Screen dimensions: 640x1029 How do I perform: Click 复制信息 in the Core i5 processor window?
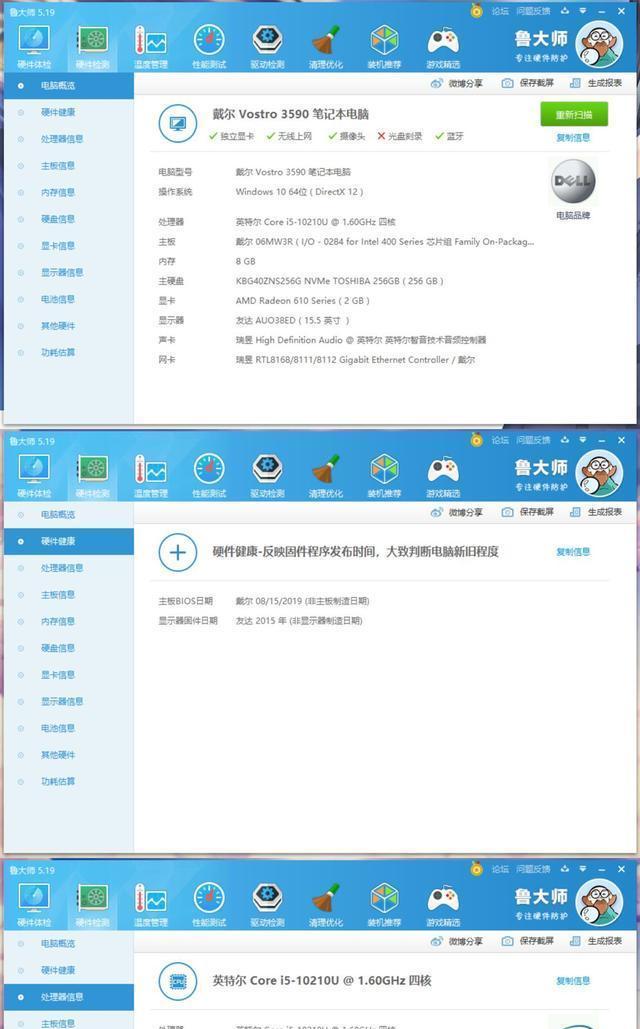tap(573, 981)
